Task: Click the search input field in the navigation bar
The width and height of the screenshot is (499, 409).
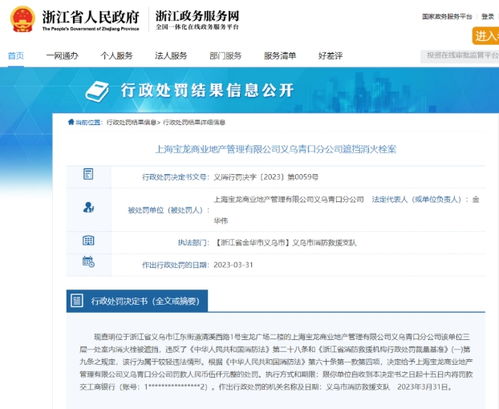Action: click(460, 56)
